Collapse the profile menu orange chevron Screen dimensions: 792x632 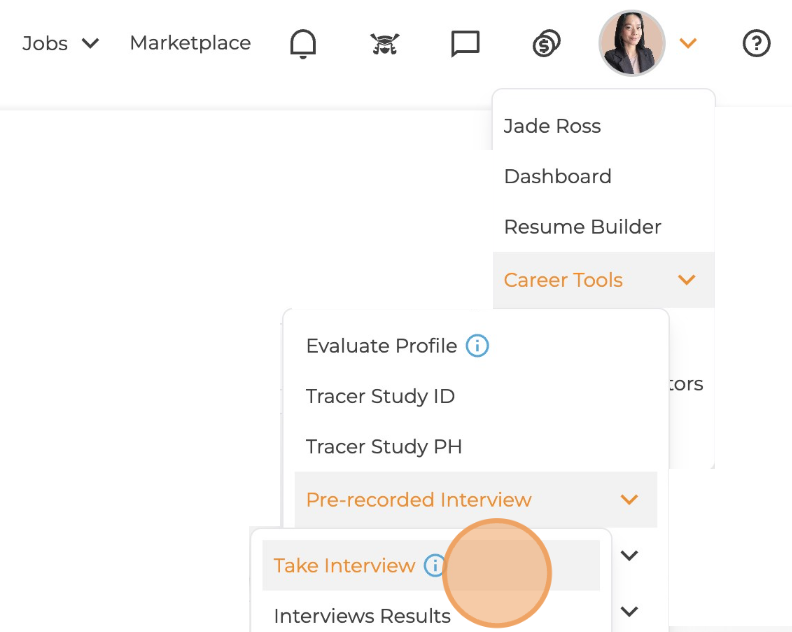(x=687, y=43)
